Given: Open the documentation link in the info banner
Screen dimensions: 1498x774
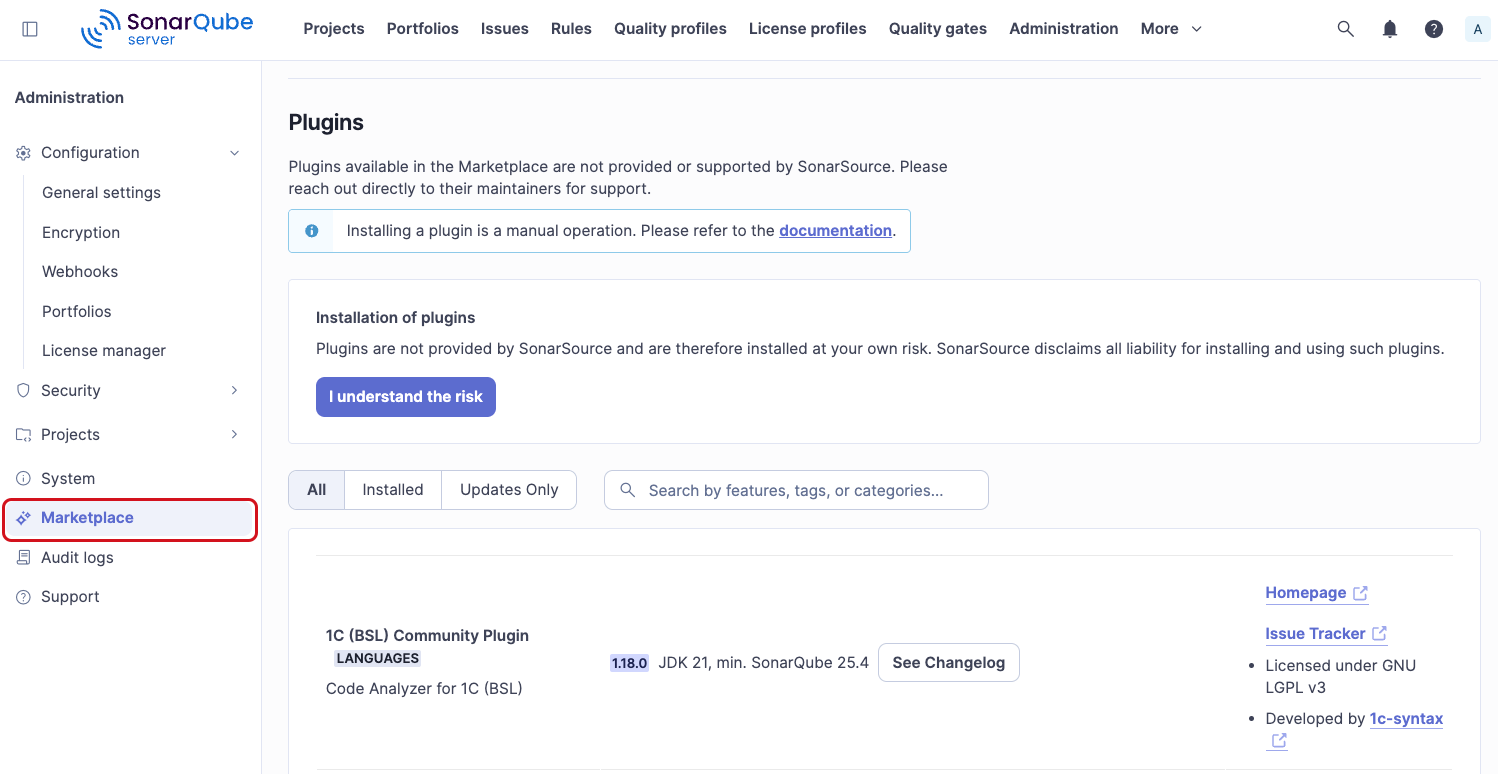Looking at the screenshot, I should tap(835, 230).
